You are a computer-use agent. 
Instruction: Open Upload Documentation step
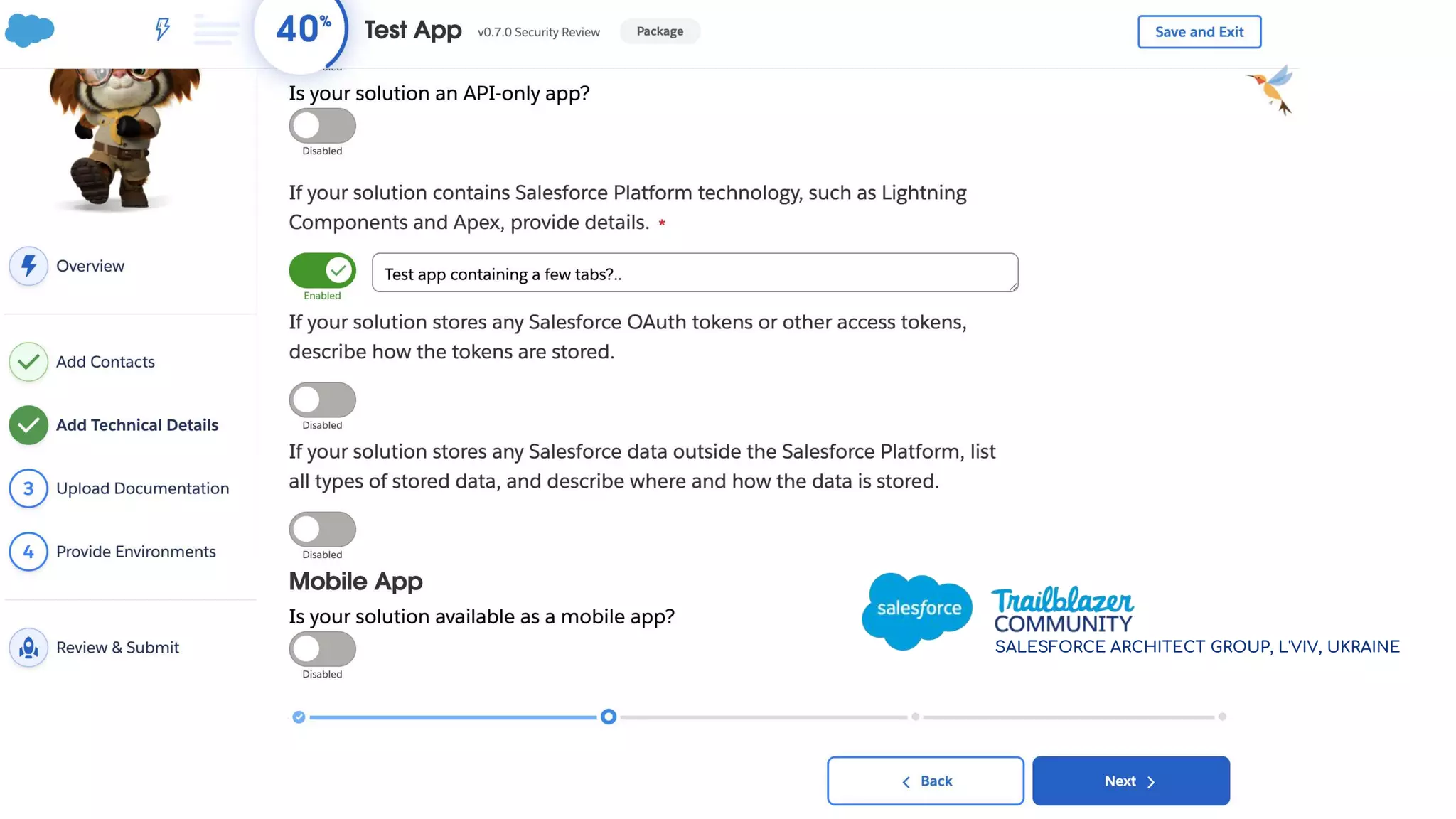click(x=142, y=488)
